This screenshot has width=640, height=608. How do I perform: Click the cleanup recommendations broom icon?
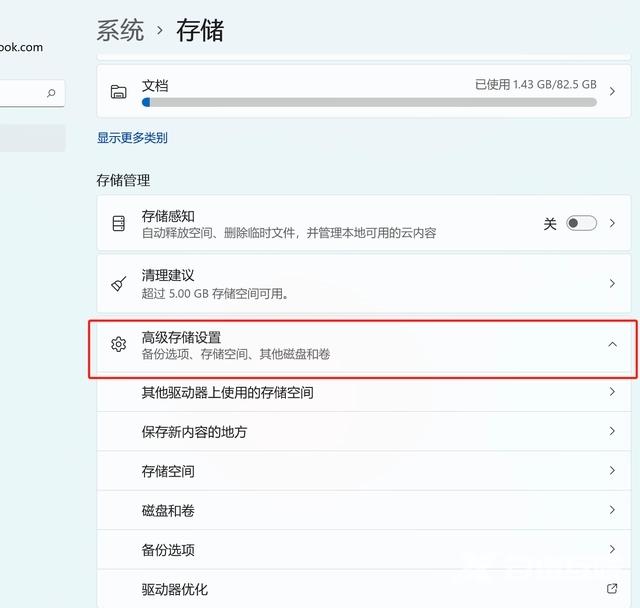119,284
